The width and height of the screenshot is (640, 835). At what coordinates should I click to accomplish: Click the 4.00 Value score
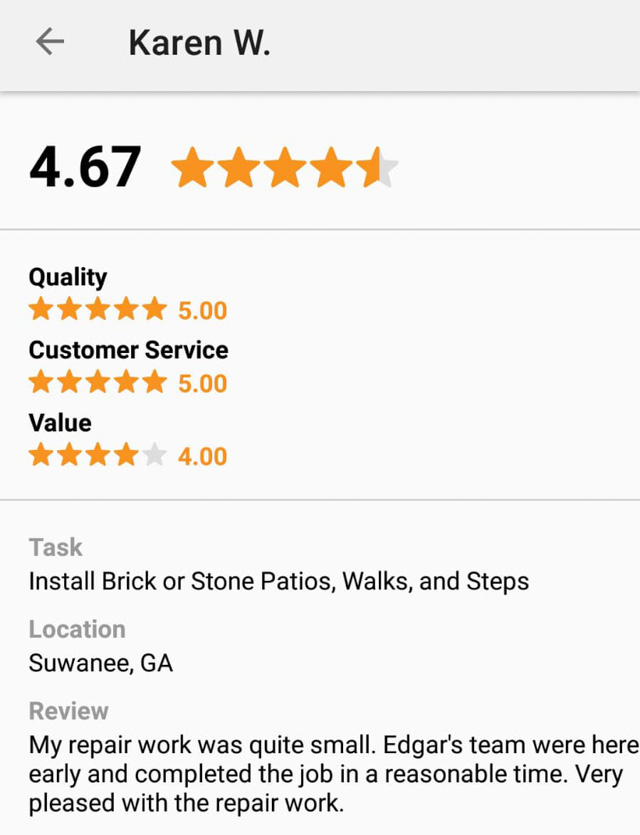pyautogui.click(x=202, y=456)
